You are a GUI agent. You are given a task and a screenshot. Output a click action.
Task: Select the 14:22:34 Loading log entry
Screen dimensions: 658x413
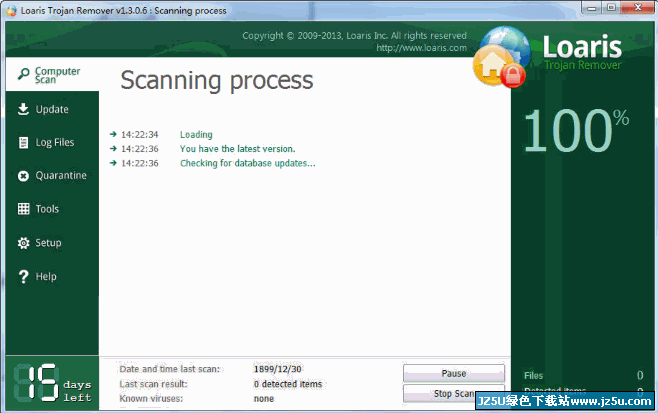[161, 134]
